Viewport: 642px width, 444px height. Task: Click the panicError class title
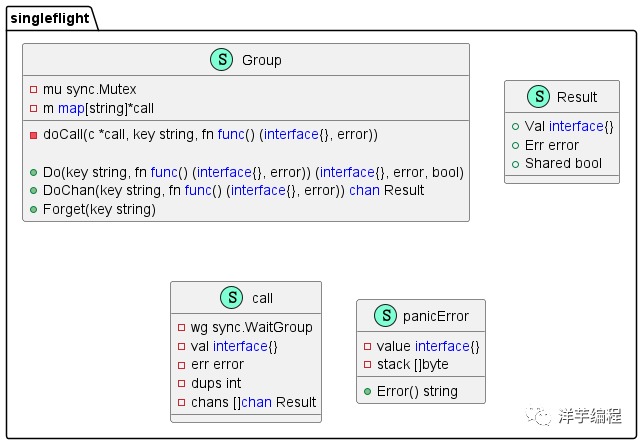(435, 316)
